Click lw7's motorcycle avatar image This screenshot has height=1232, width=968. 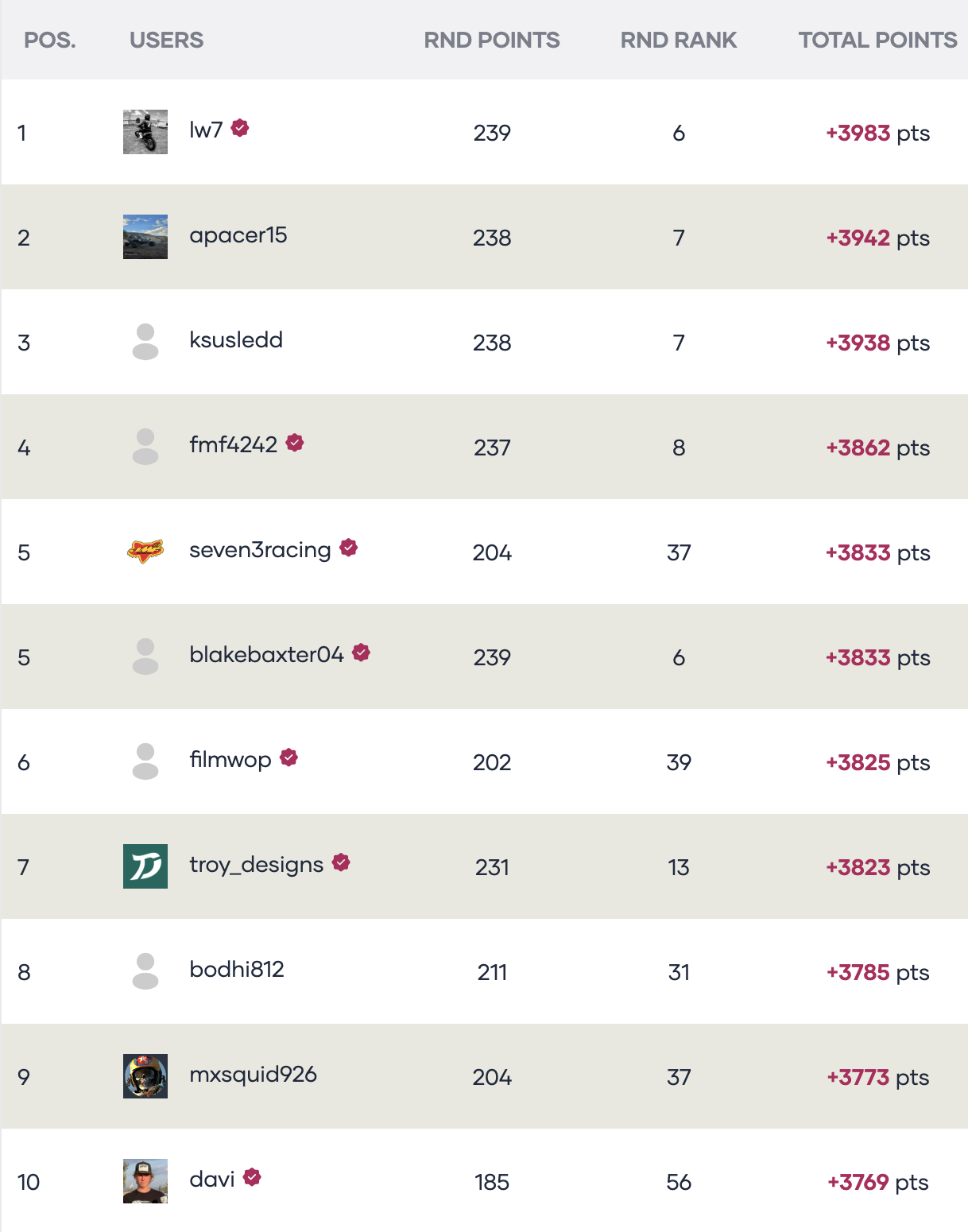145,132
